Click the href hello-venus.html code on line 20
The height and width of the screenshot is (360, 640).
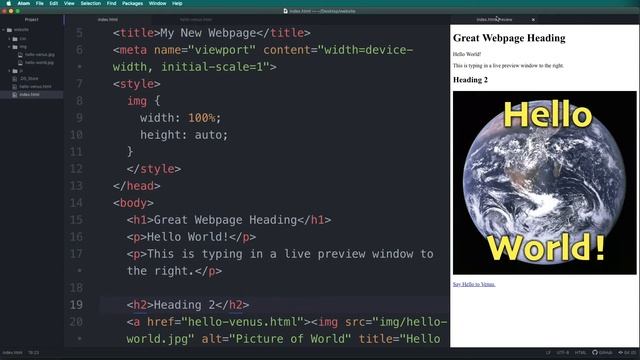pyautogui.click(x=226, y=322)
